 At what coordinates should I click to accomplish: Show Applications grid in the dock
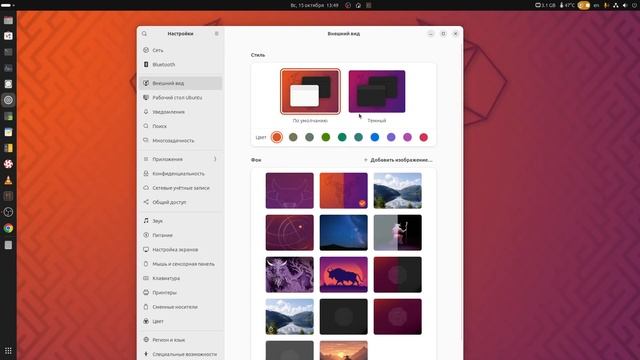pos(8,351)
